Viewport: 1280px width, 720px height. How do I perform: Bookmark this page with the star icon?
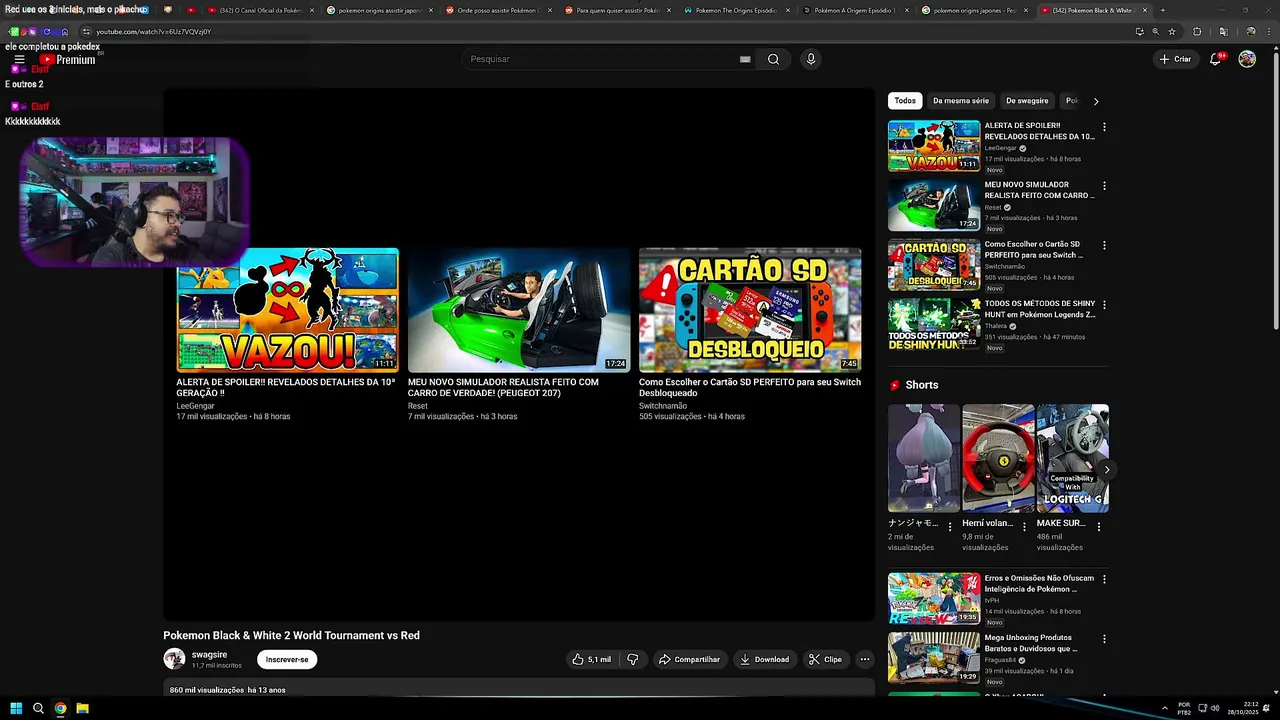[1172, 31]
